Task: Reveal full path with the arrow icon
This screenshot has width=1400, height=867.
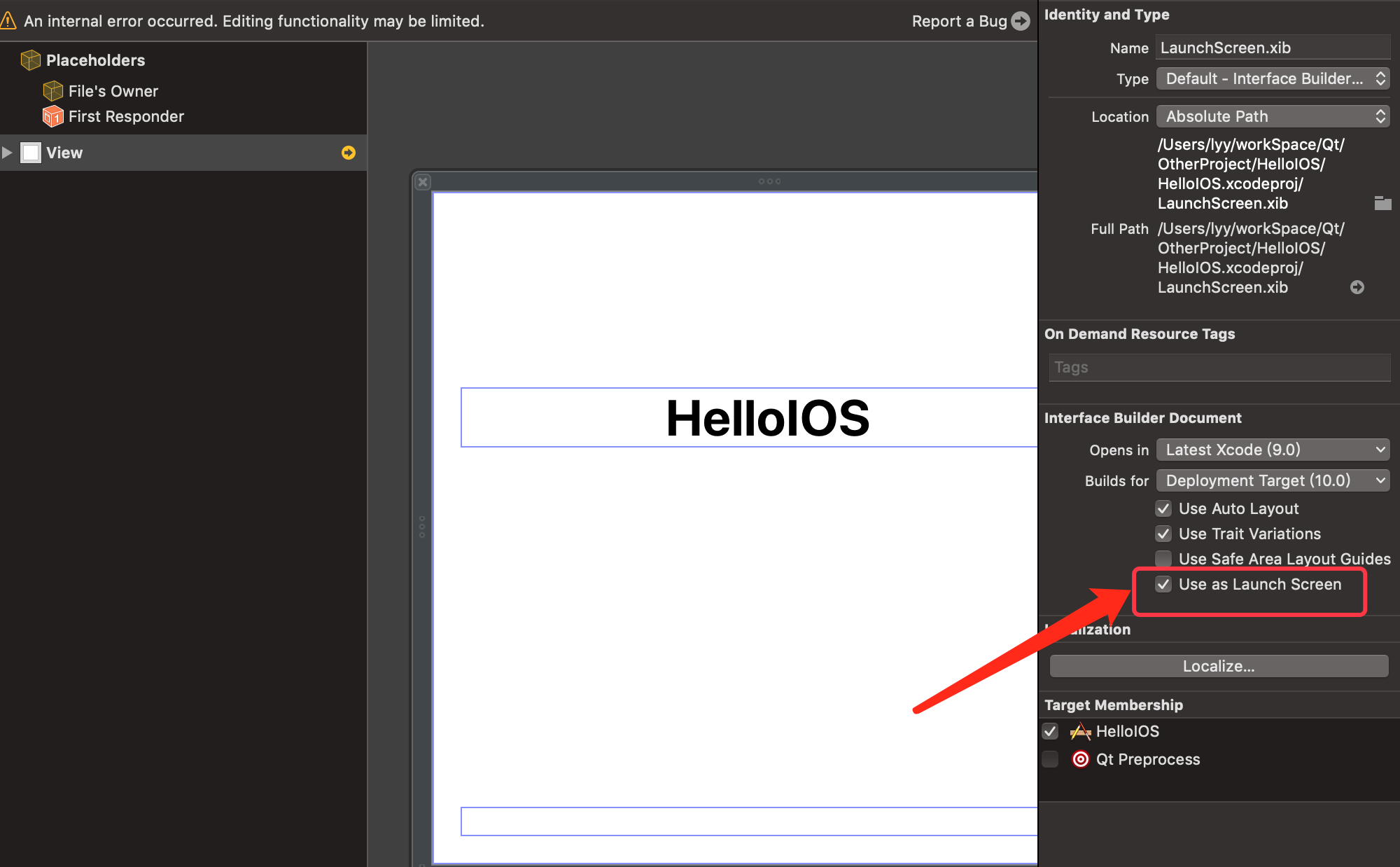Action: point(1357,287)
